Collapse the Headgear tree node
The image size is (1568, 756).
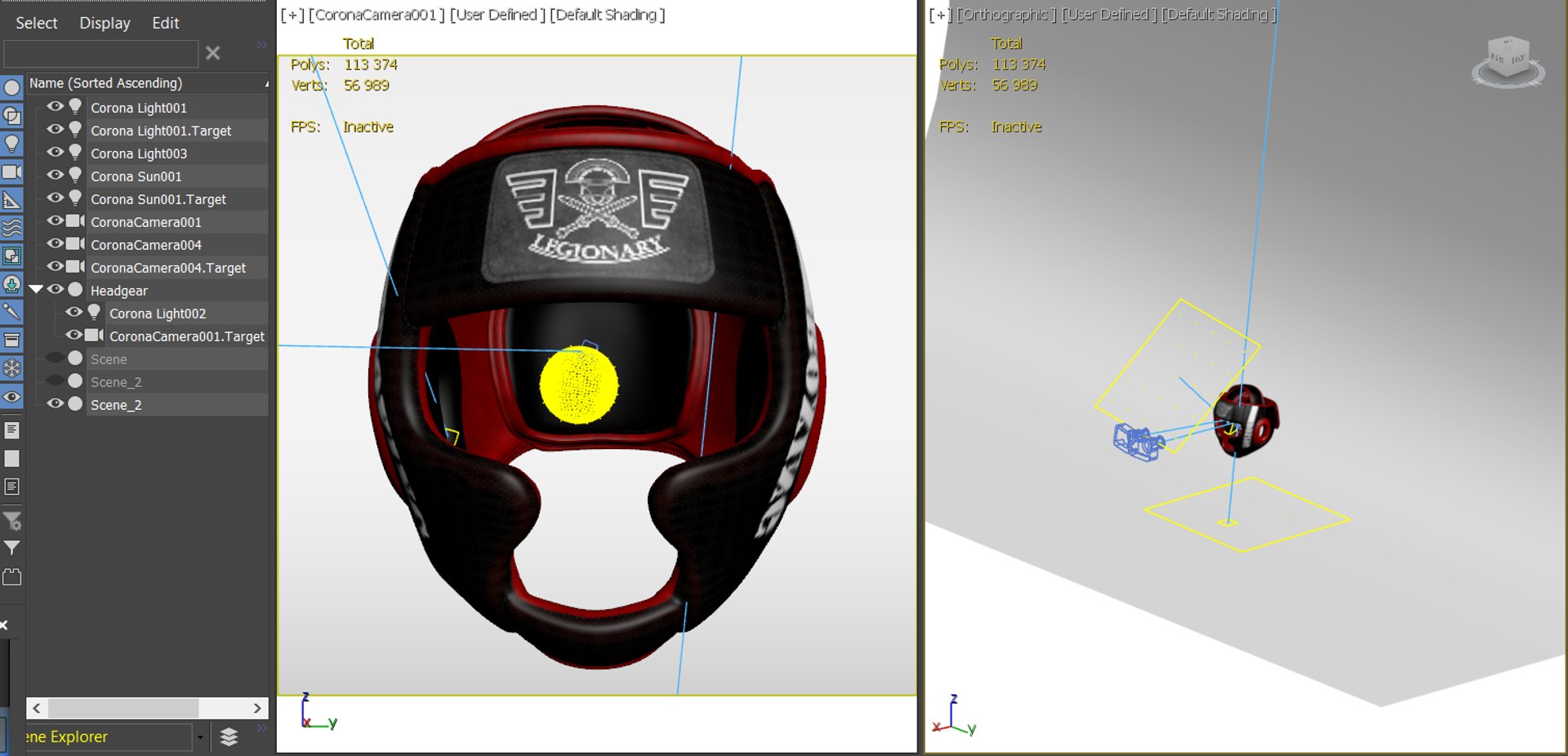[36, 289]
